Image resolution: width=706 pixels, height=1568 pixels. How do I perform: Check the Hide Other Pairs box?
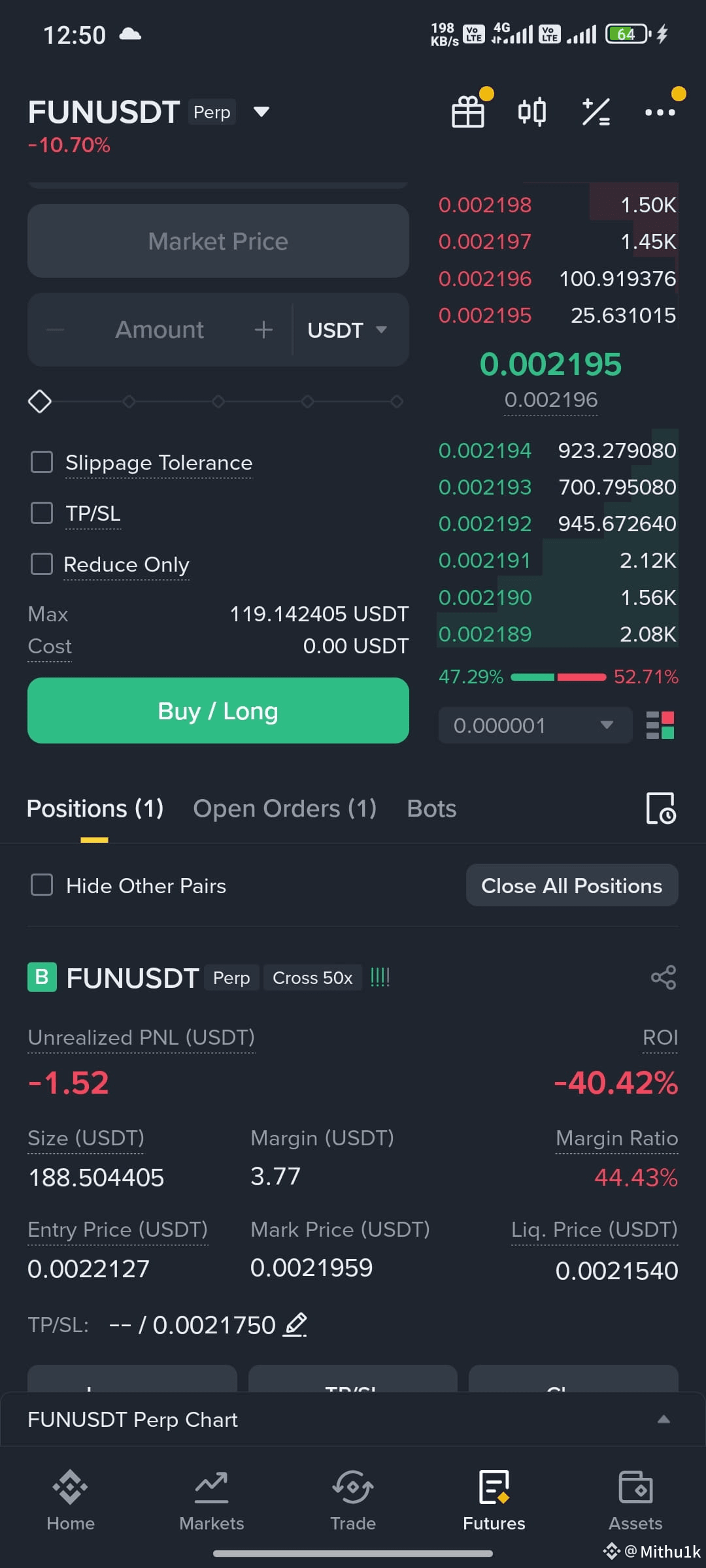42,885
